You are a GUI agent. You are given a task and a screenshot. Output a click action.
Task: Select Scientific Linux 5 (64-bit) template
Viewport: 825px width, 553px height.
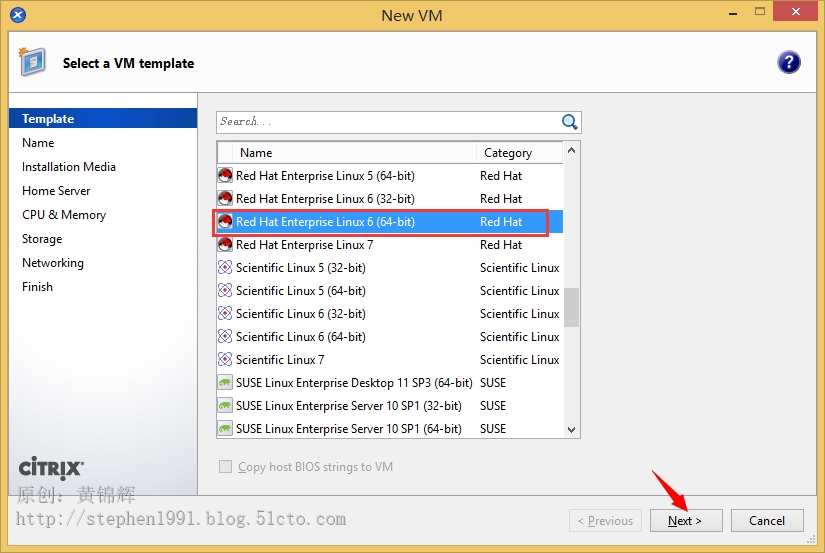click(390, 290)
